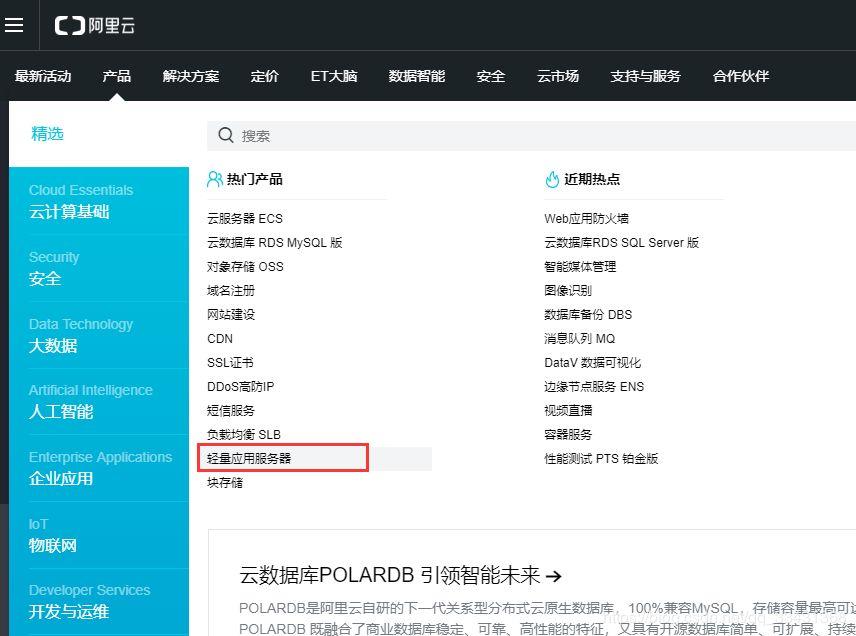Open DataV 数据可视化 link
856x636 pixels.
(593, 362)
